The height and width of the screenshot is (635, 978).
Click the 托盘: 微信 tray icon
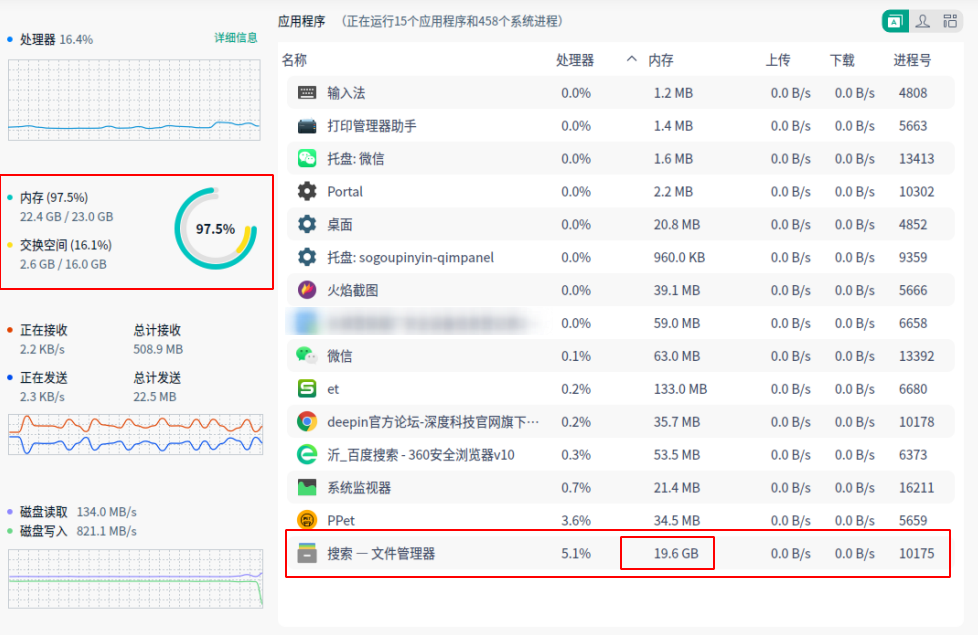307,158
